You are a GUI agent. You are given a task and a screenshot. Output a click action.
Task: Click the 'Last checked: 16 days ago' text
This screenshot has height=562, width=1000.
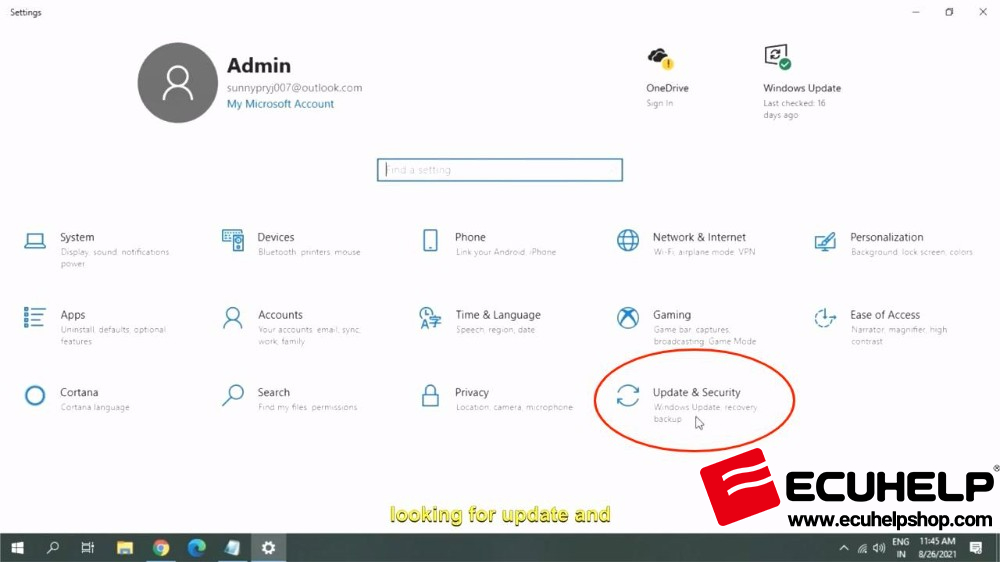pos(794,109)
